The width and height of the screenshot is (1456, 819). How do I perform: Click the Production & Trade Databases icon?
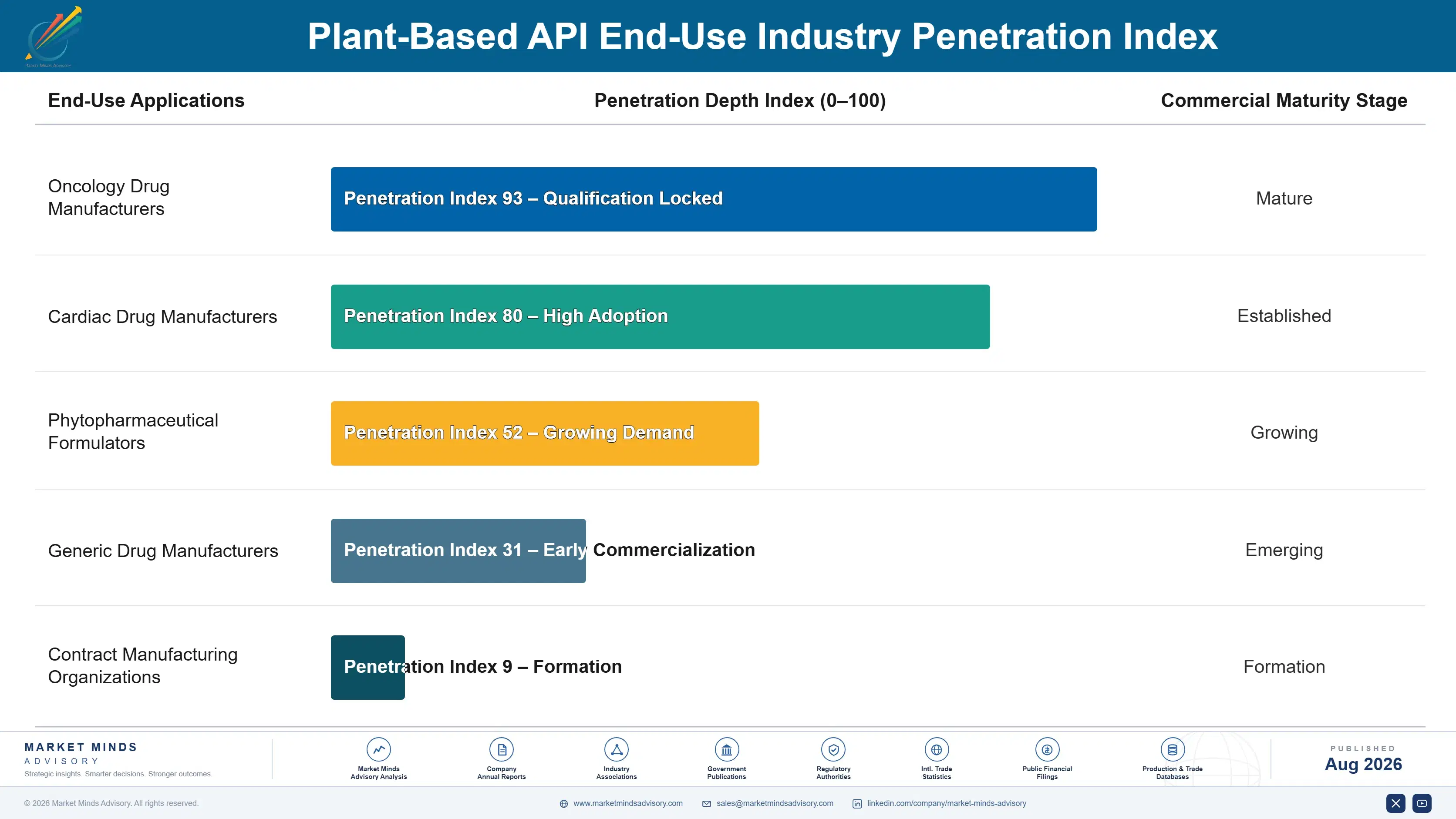coord(1172,749)
